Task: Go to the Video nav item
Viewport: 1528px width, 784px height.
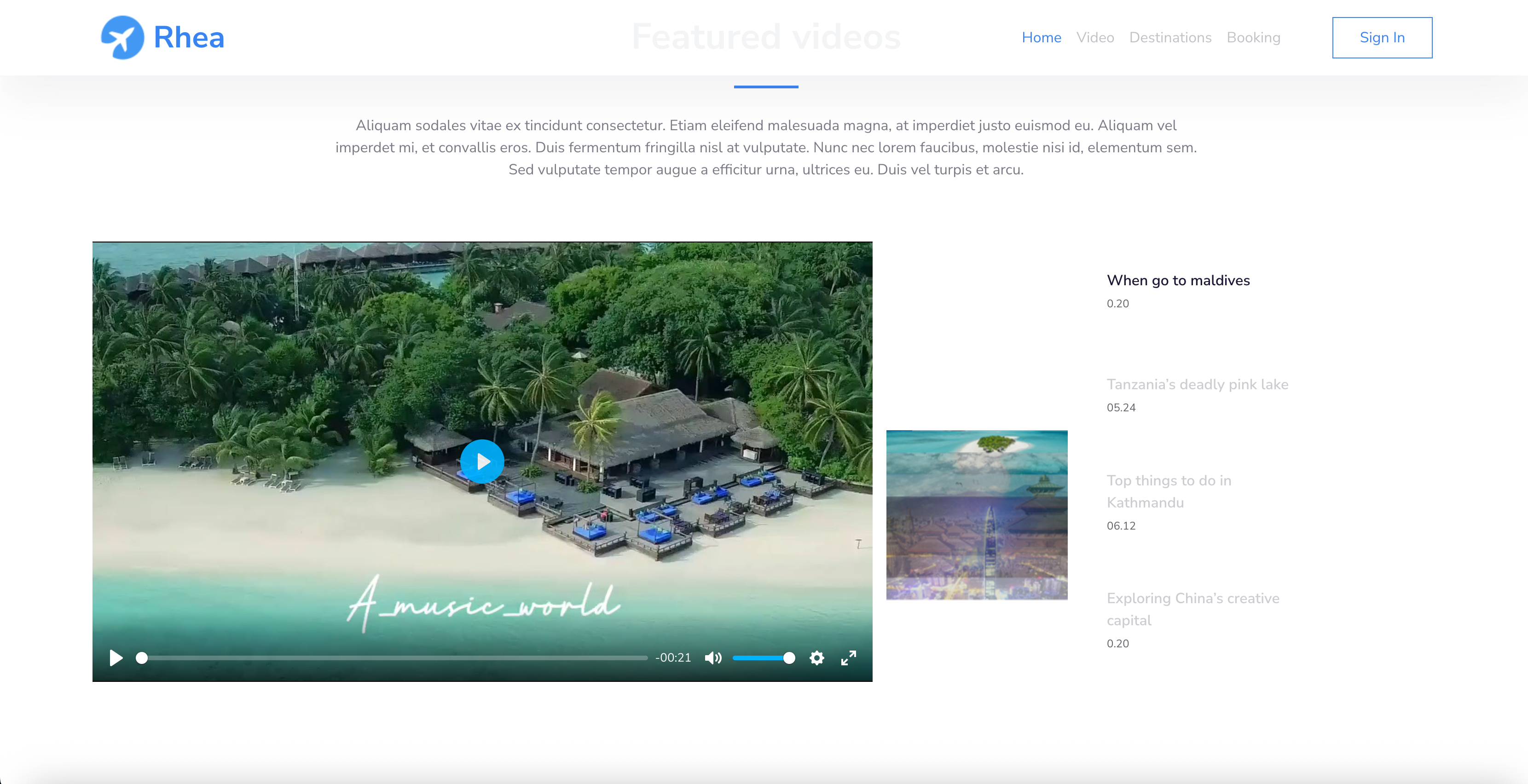Action: (x=1095, y=37)
